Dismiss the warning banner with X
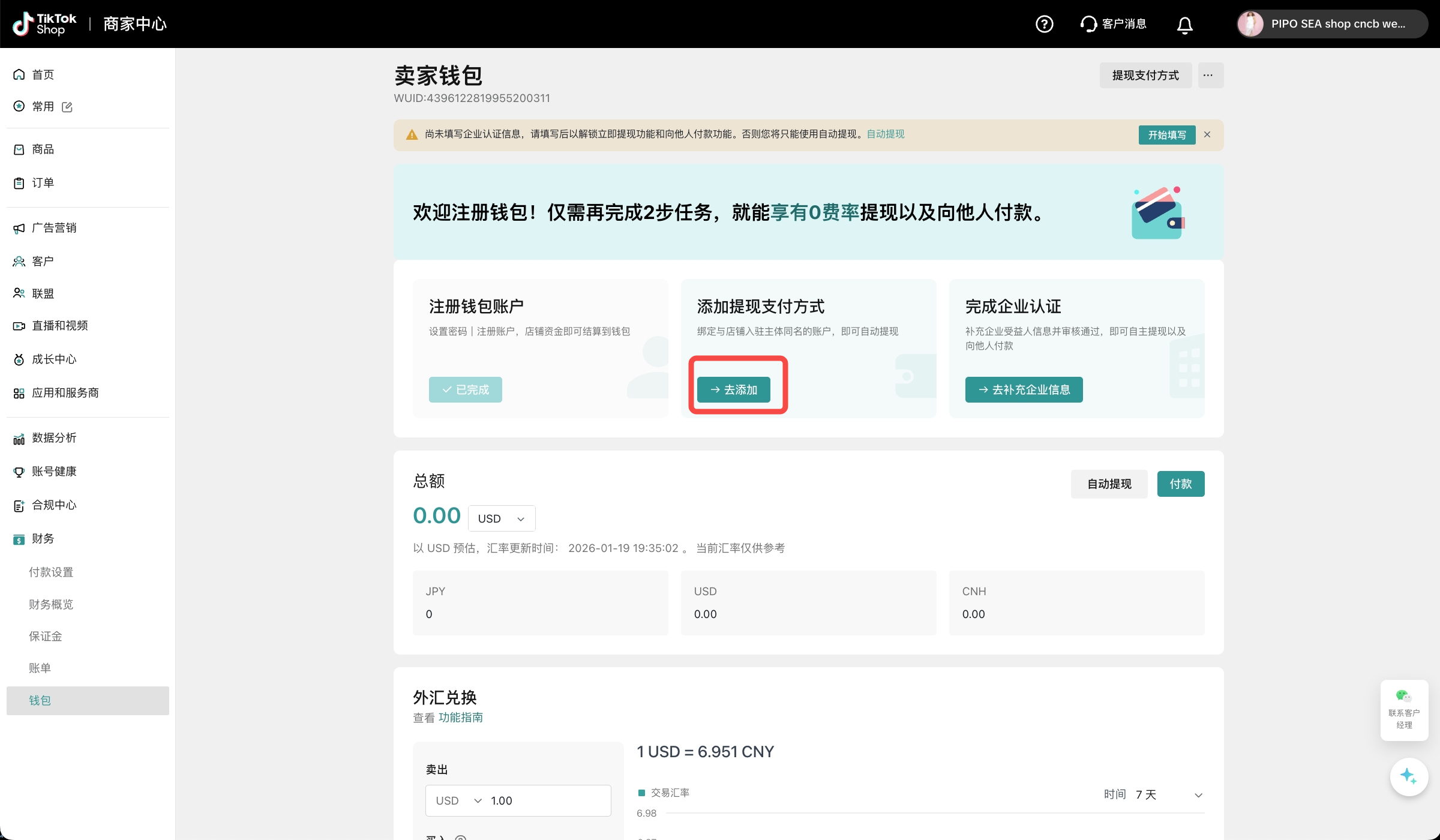This screenshot has width=1440, height=840. (1207, 134)
